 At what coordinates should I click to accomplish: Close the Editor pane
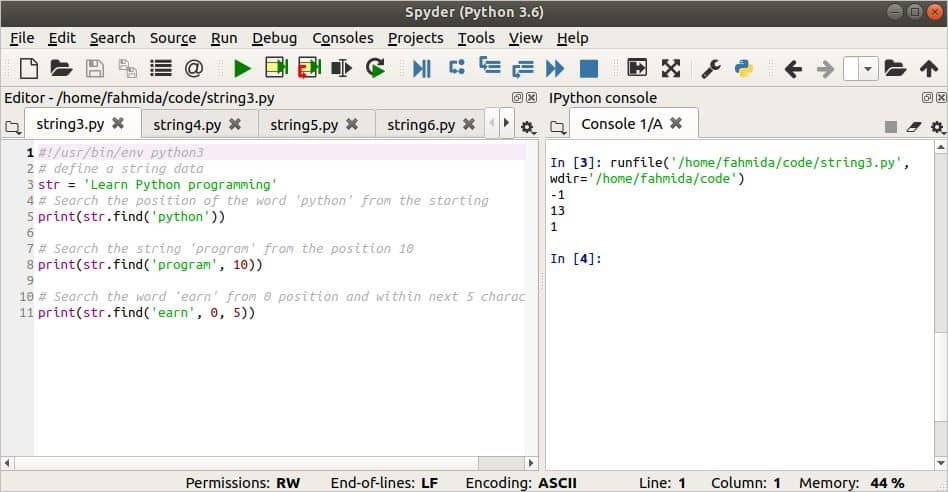pos(531,97)
